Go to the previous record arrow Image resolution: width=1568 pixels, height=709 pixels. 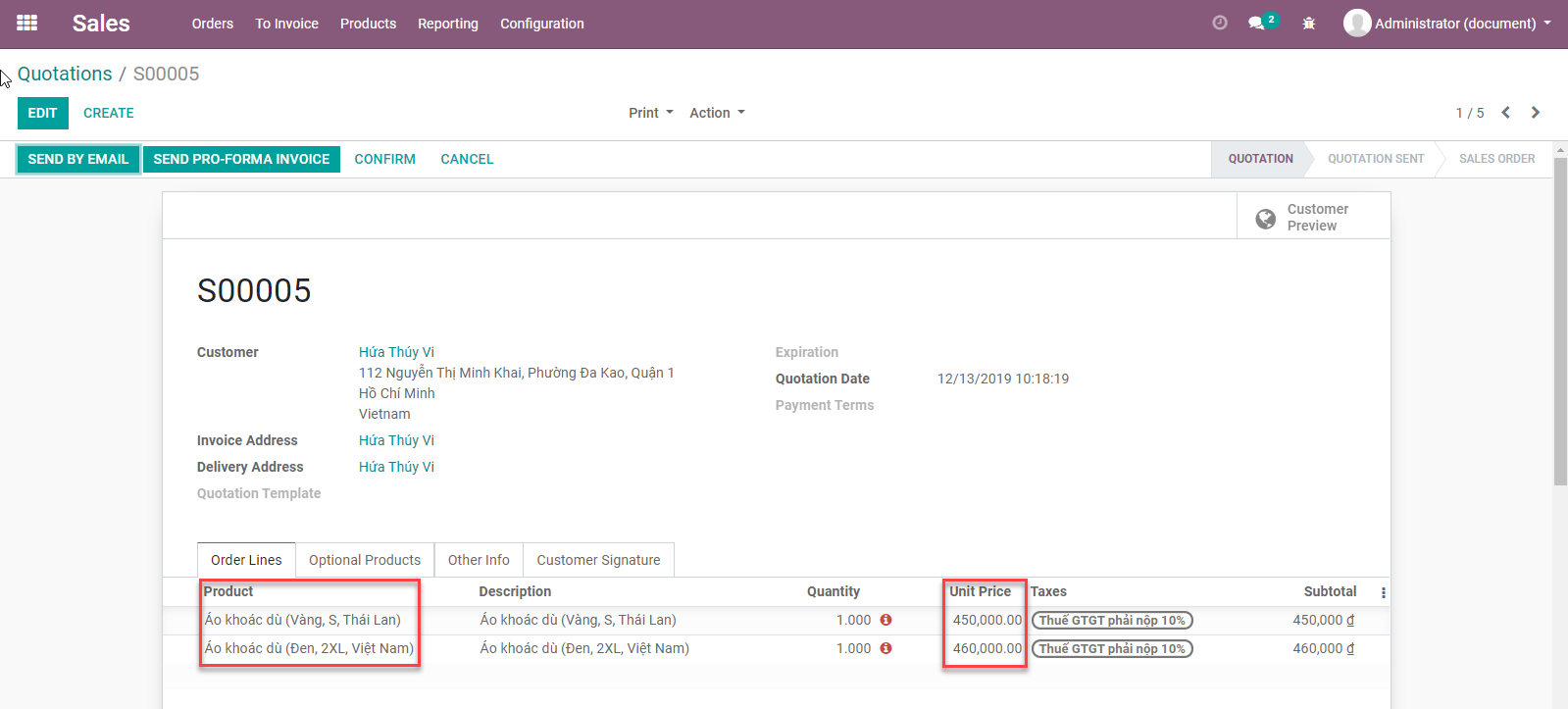tap(1505, 113)
